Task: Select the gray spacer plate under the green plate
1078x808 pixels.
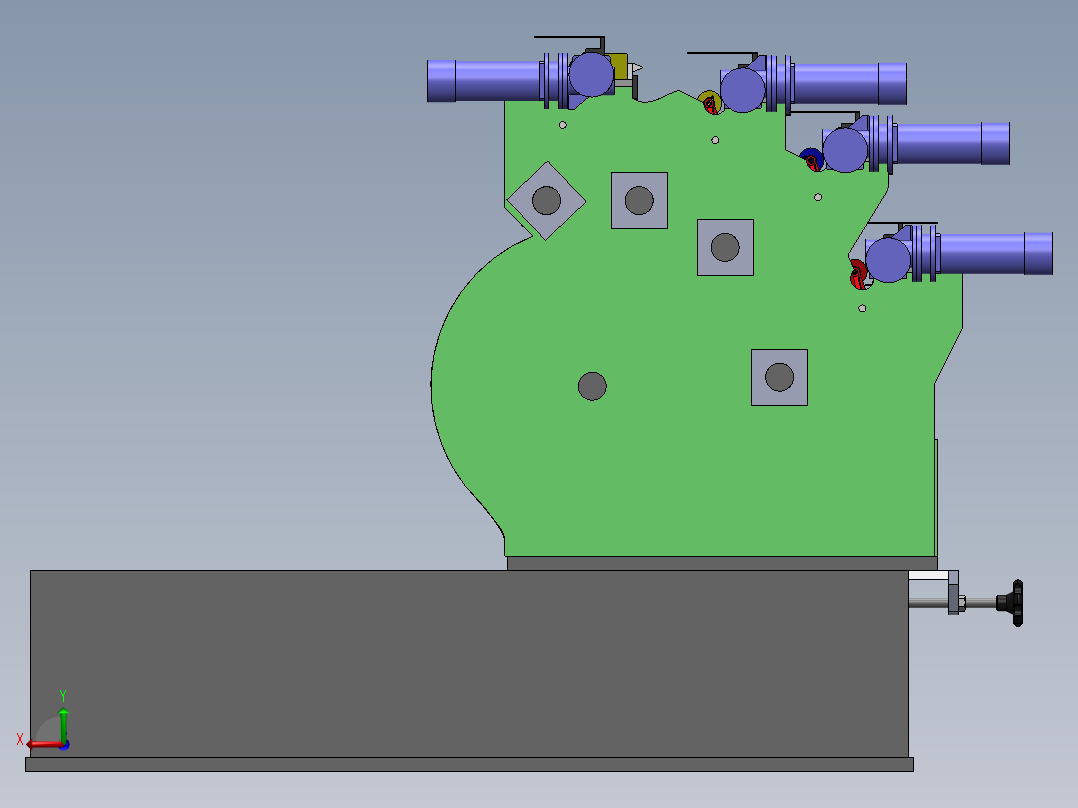Action: 722,563
